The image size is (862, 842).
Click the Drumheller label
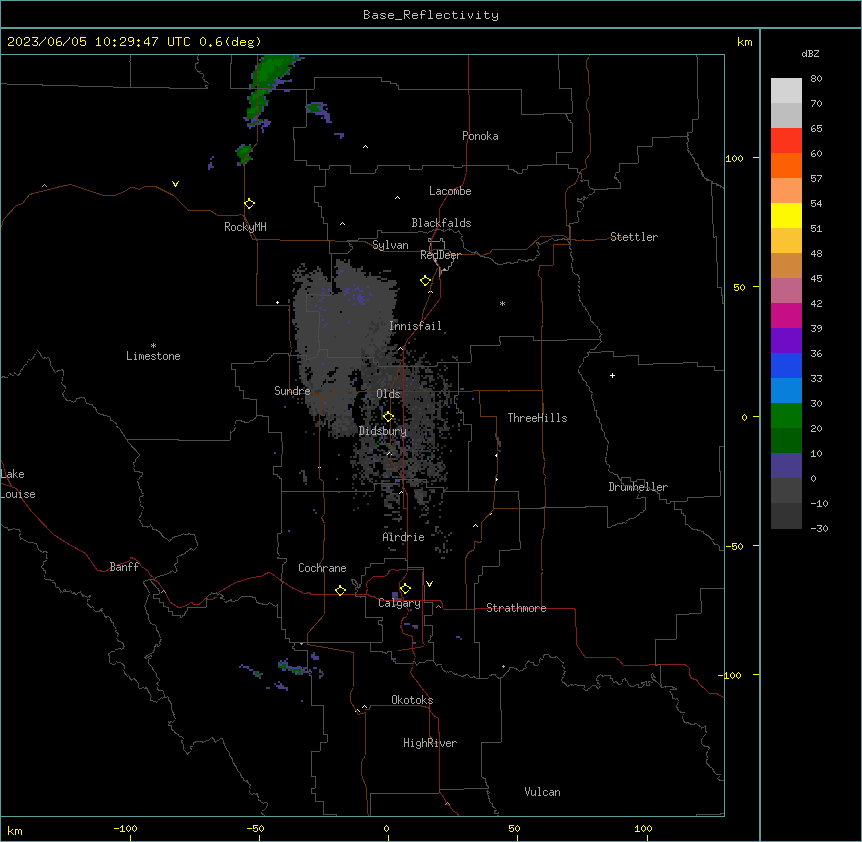pos(638,487)
